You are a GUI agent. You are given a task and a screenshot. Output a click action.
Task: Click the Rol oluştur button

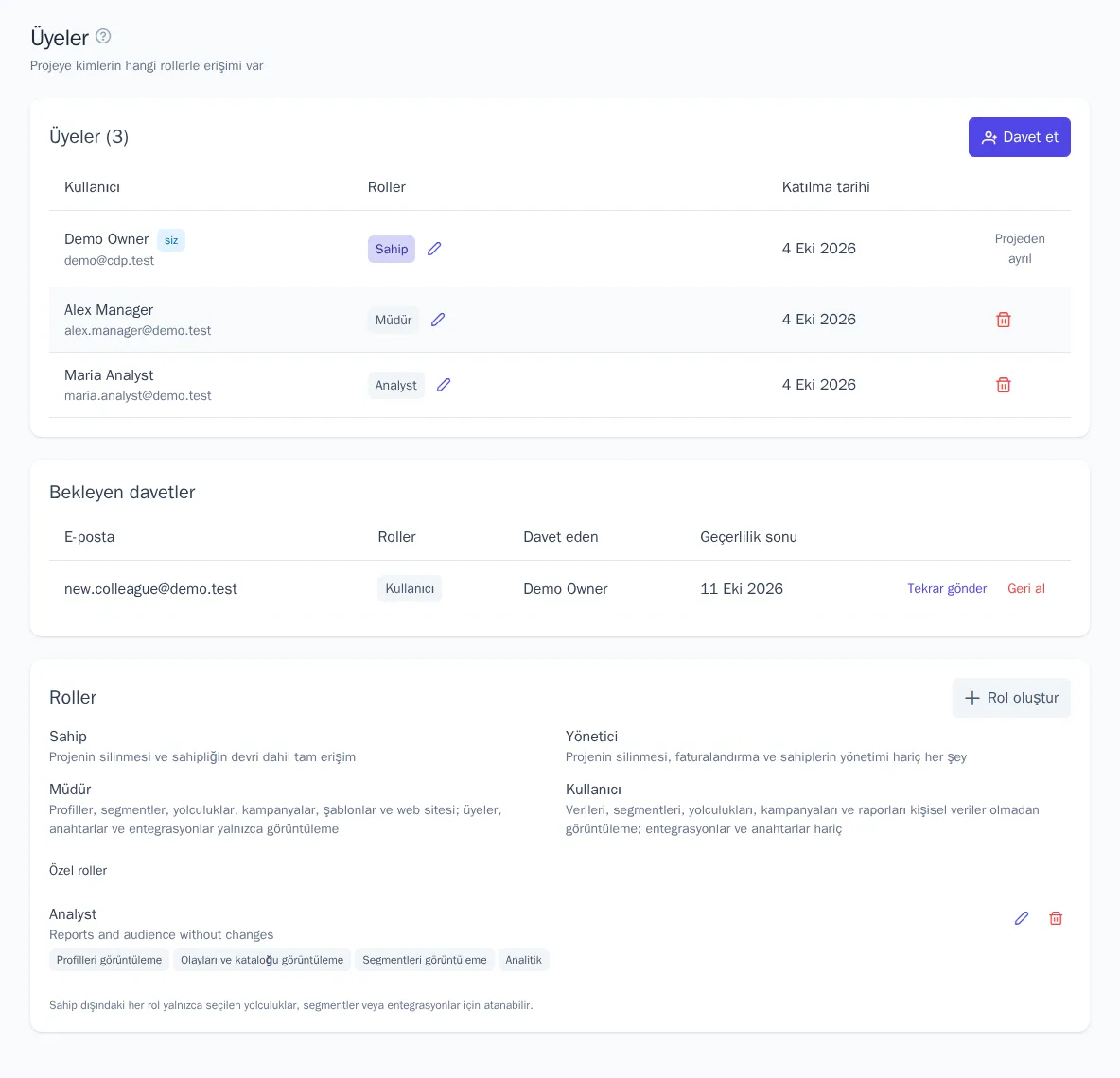pyautogui.click(x=1010, y=698)
